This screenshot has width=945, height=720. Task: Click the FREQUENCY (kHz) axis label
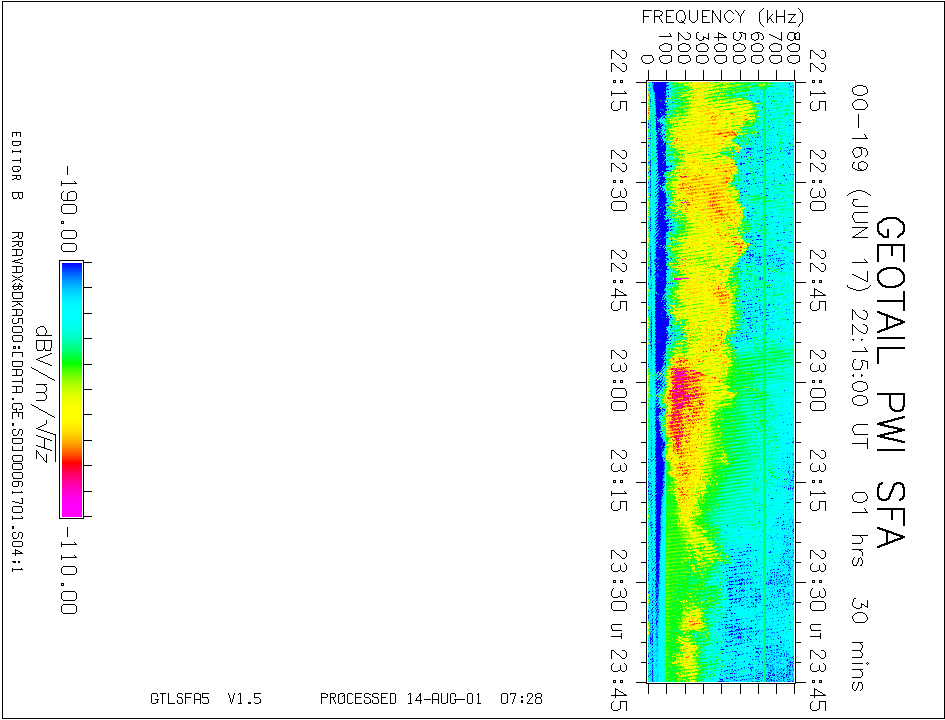point(722,17)
